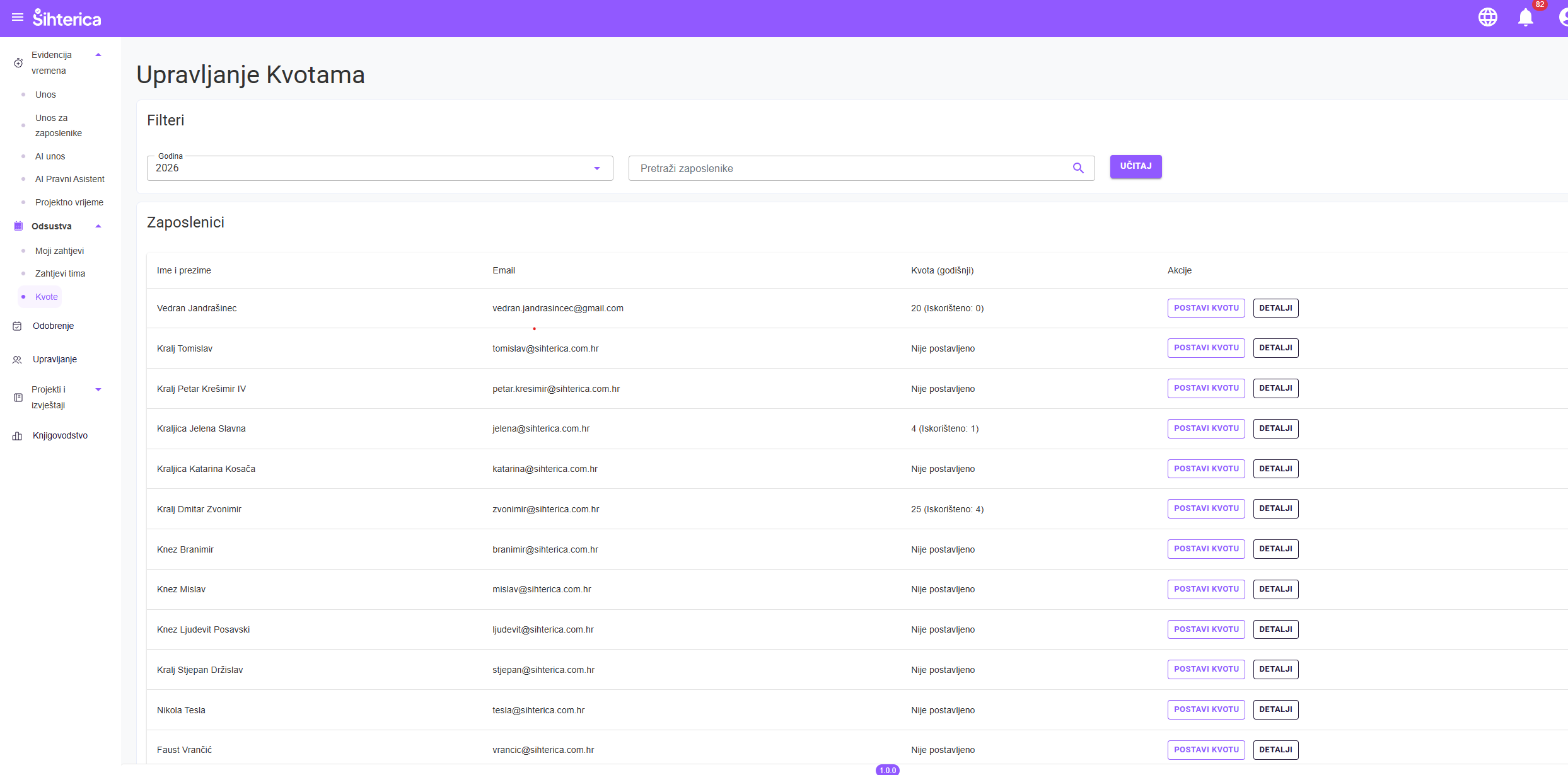Click the Odobrenje calendar icon
The height and width of the screenshot is (775, 1568).
click(x=18, y=326)
